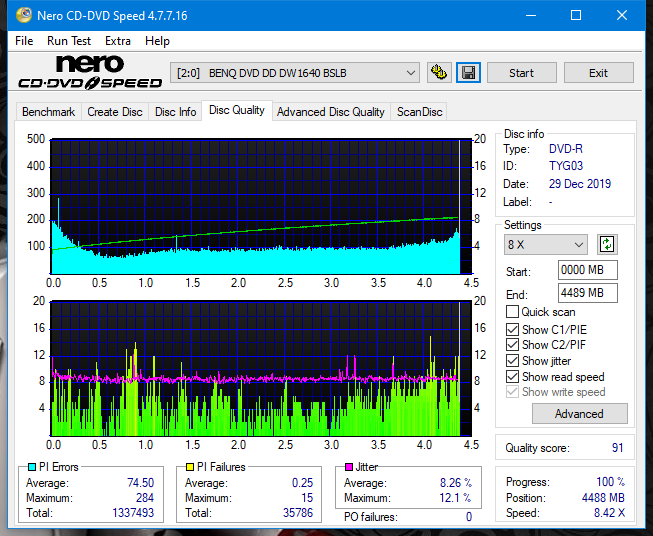Click the PO failures value 0
The height and width of the screenshot is (536, 653).
469,517
